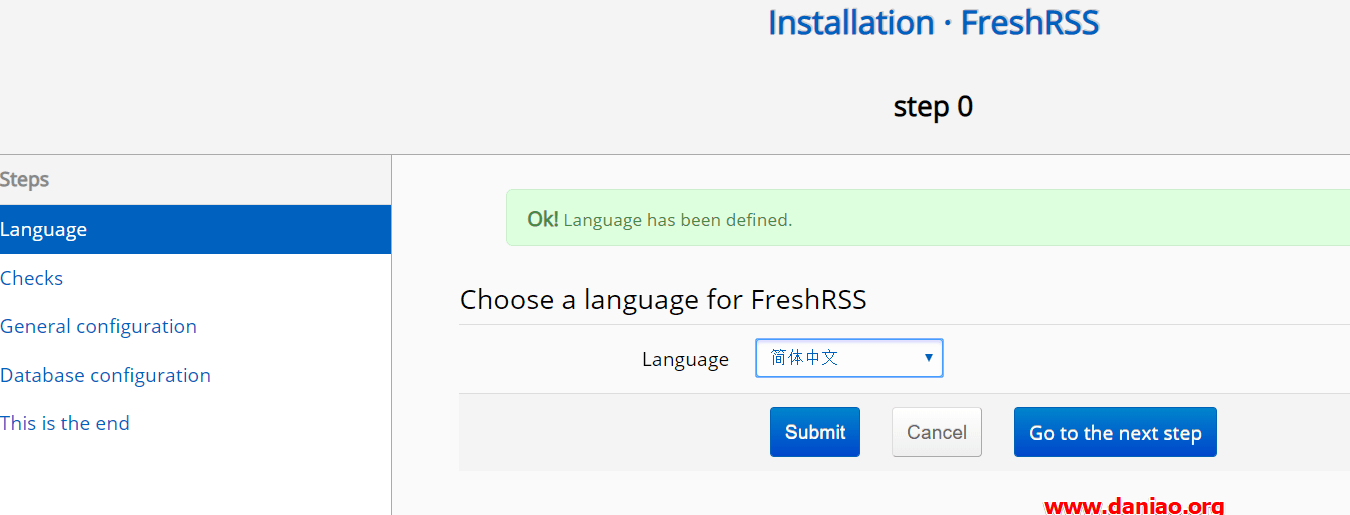The width and height of the screenshot is (1350, 515).
Task: Click the step 0 heading
Action: pos(933,106)
